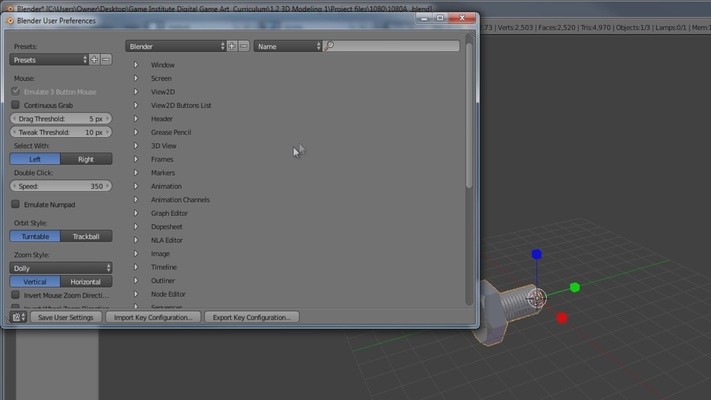711x400 pixels.
Task: Click the red X axis manipulator handle
Action: (x=562, y=318)
